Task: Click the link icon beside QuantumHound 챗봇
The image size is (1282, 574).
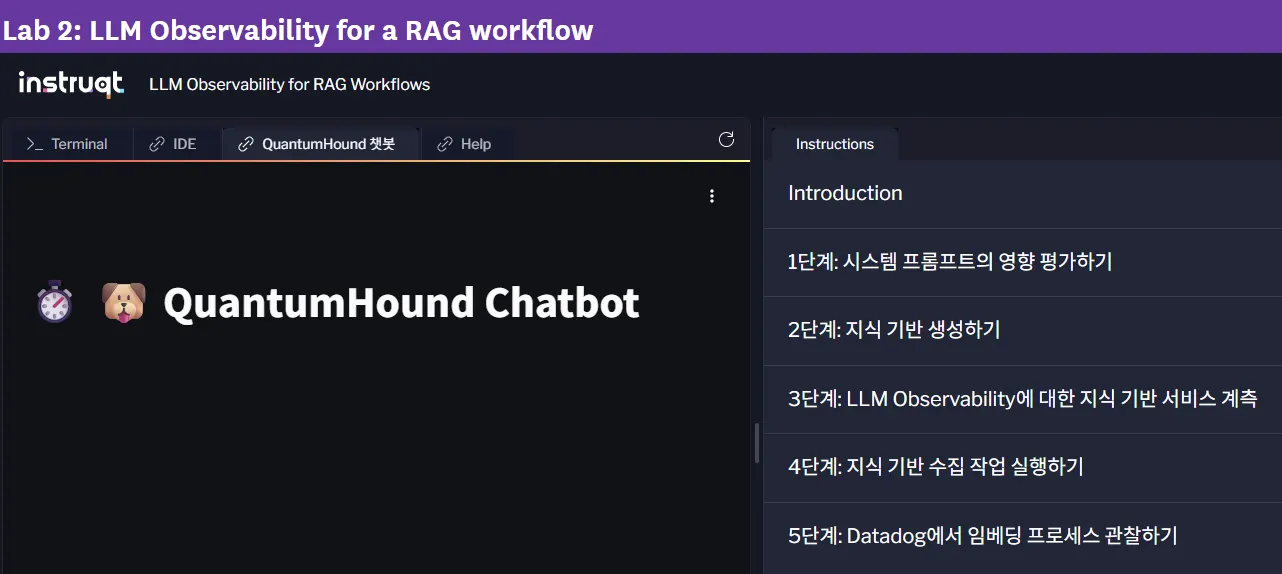Action: pyautogui.click(x=246, y=144)
